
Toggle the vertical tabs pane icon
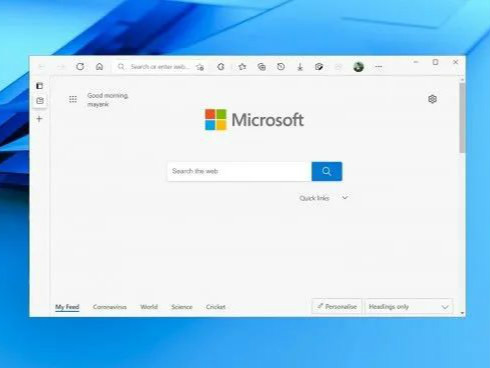(40, 86)
